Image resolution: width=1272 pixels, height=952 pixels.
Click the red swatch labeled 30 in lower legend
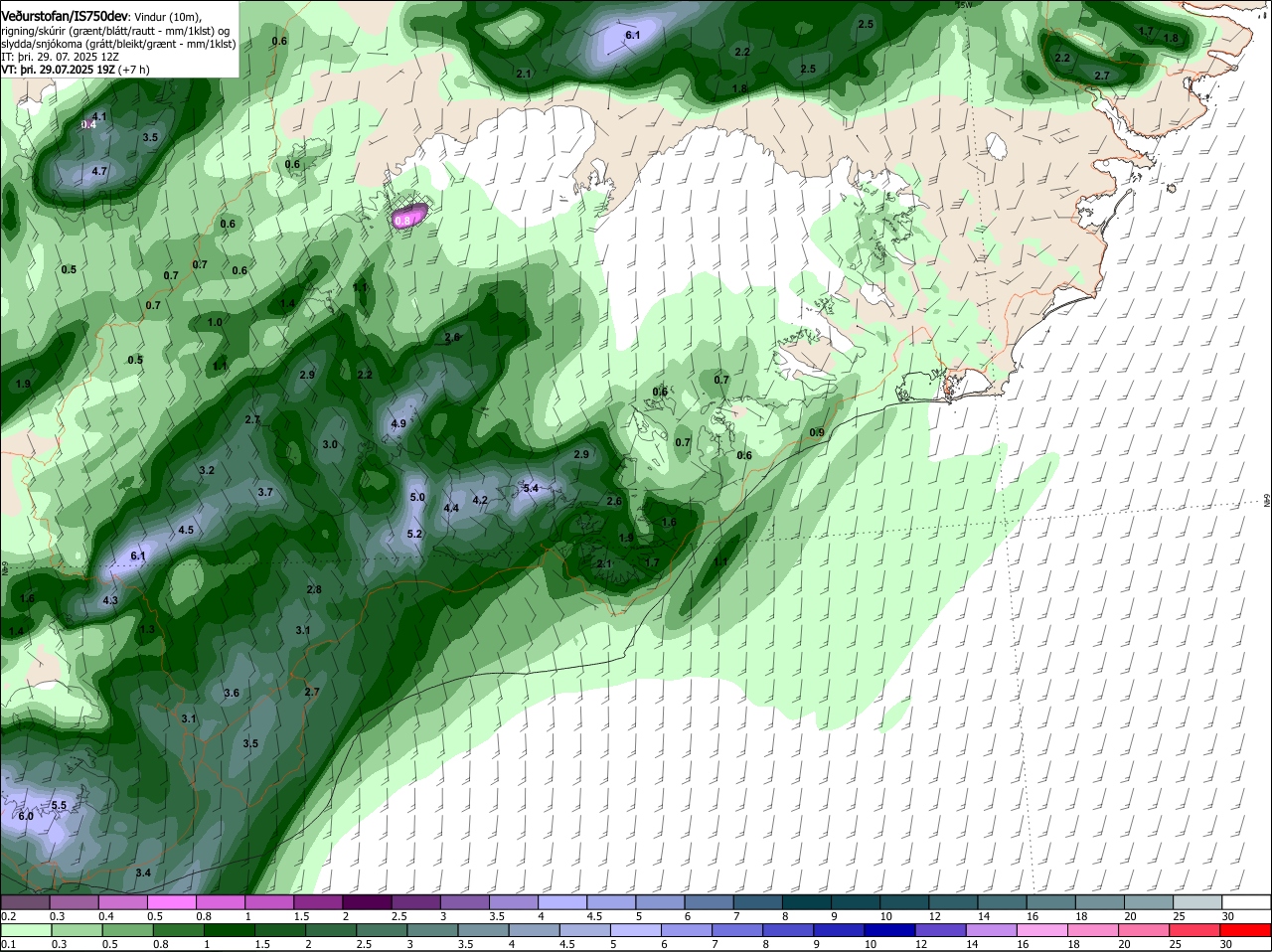(1246, 930)
